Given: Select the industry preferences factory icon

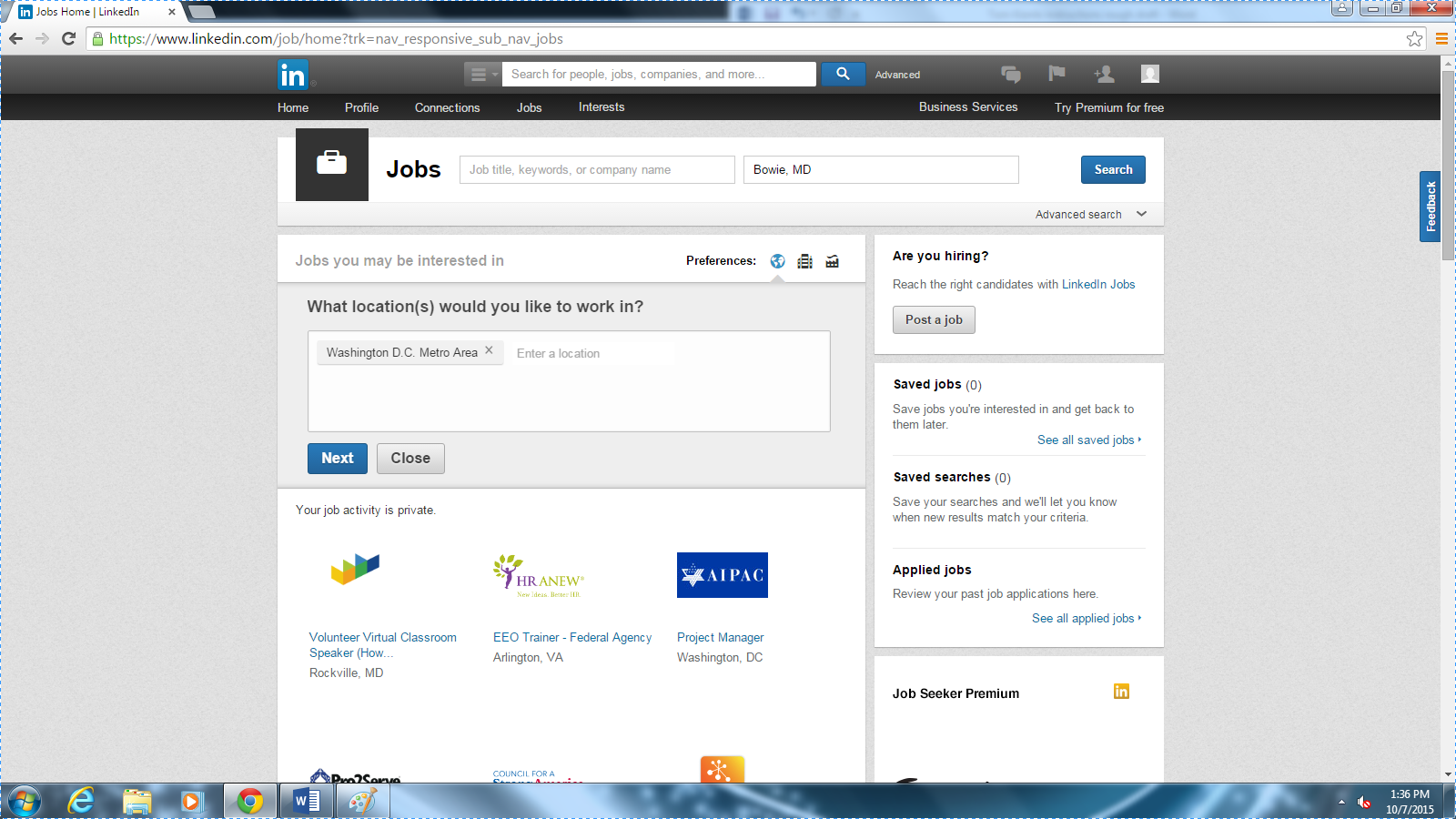Looking at the screenshot, I should (832, 261).
